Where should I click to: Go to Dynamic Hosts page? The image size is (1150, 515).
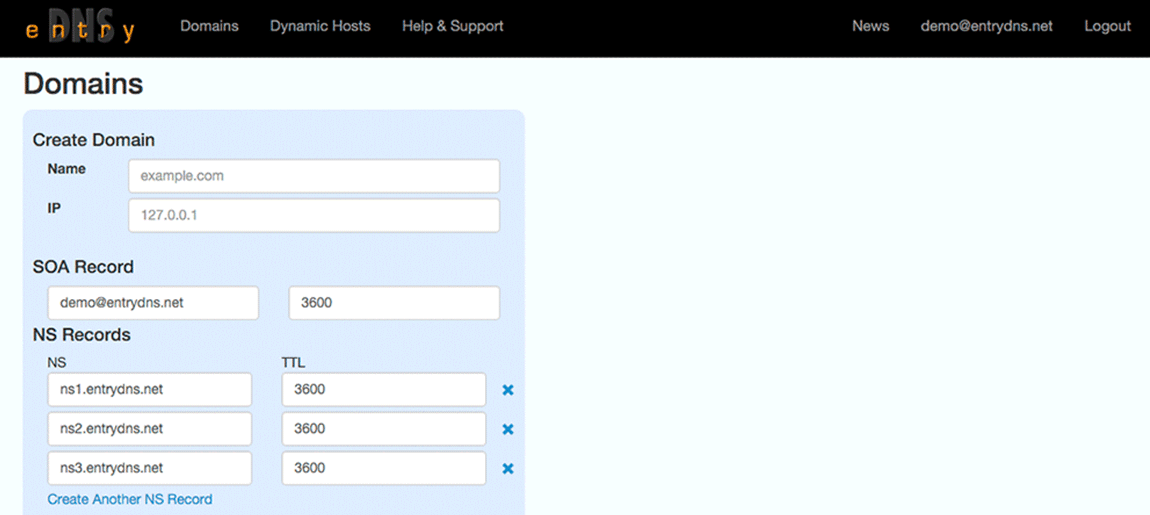click(x=320, y=26)
